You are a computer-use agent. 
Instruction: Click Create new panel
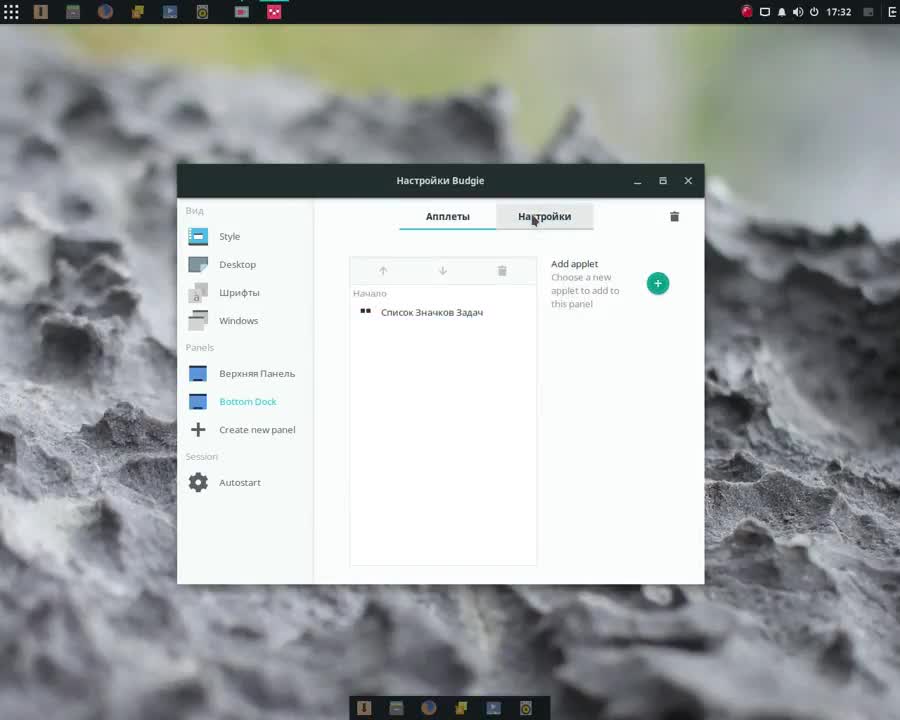246,429
